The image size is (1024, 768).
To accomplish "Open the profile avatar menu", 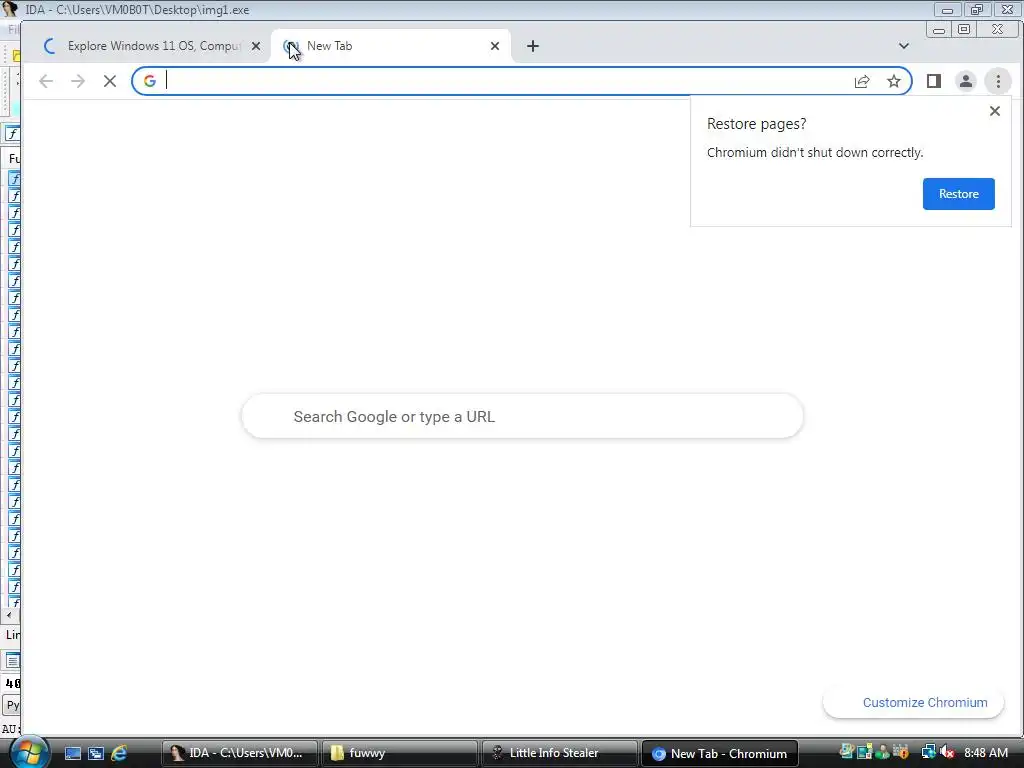I will (x=966, y=81).
